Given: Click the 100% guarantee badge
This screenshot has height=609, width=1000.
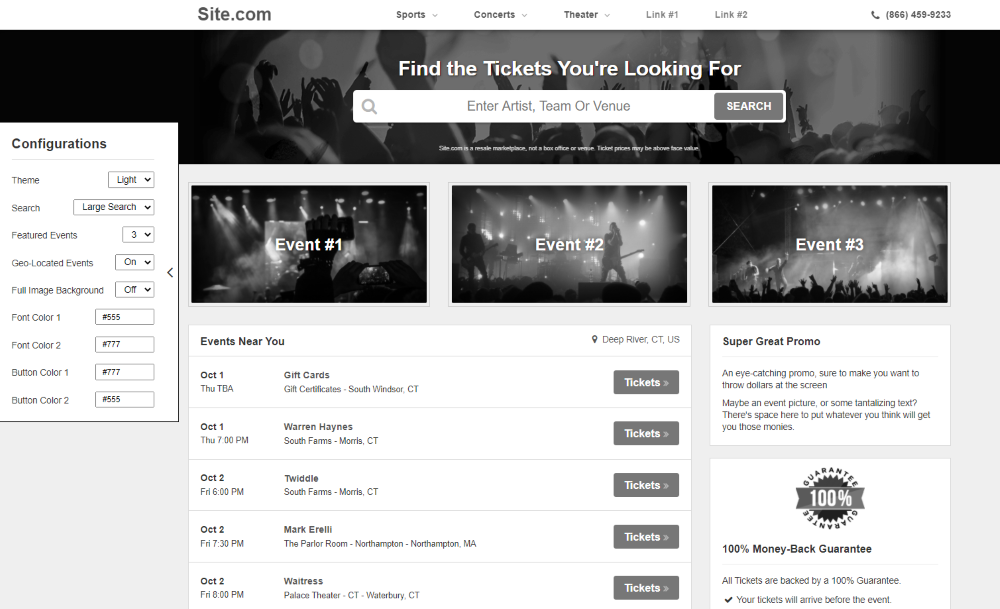Looking at the screenshot, I should [x=830, y=498].
